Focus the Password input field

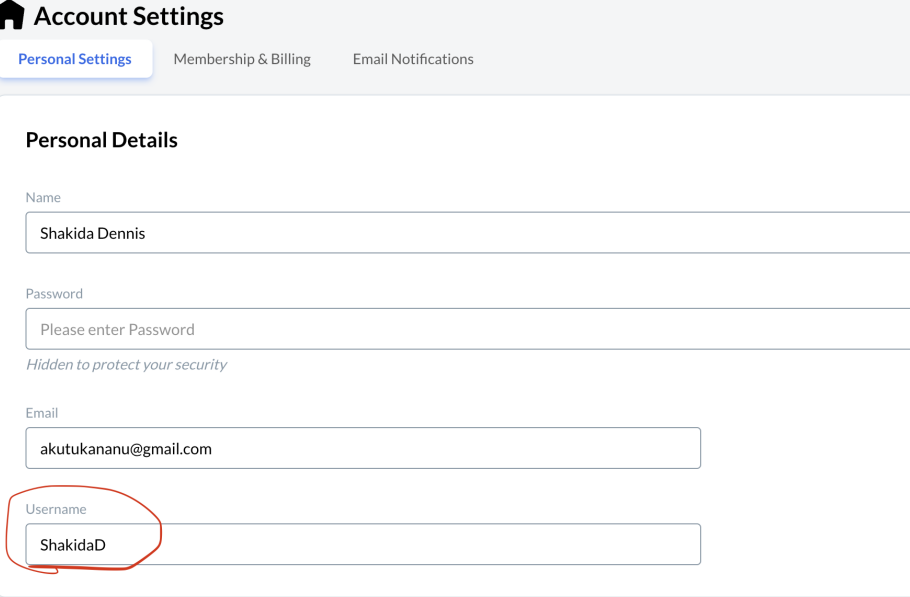[468, 329]
